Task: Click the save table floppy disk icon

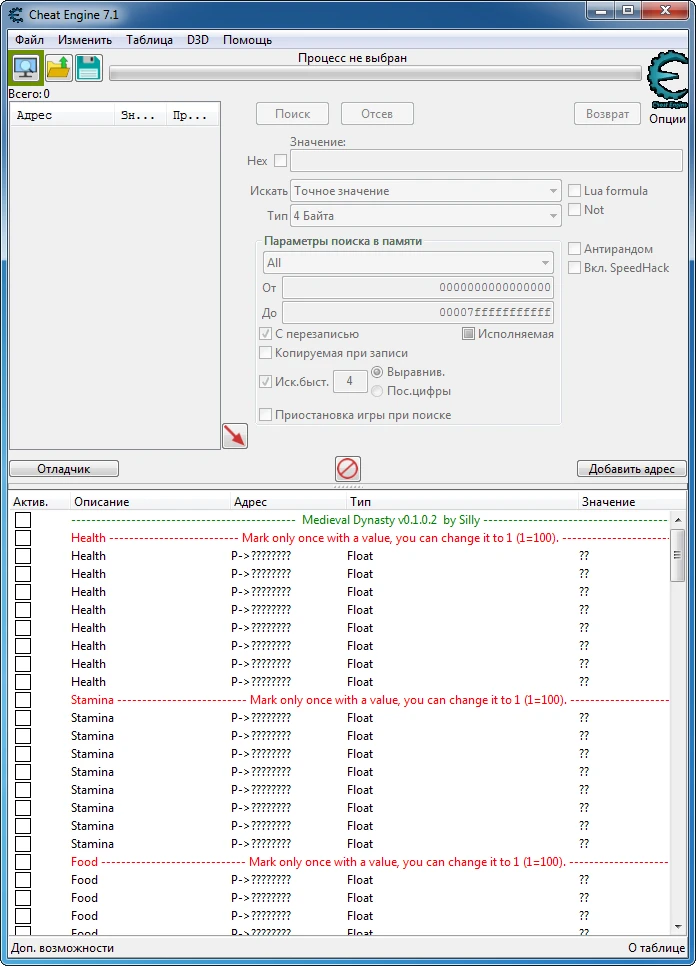Action: pos(89,68)
